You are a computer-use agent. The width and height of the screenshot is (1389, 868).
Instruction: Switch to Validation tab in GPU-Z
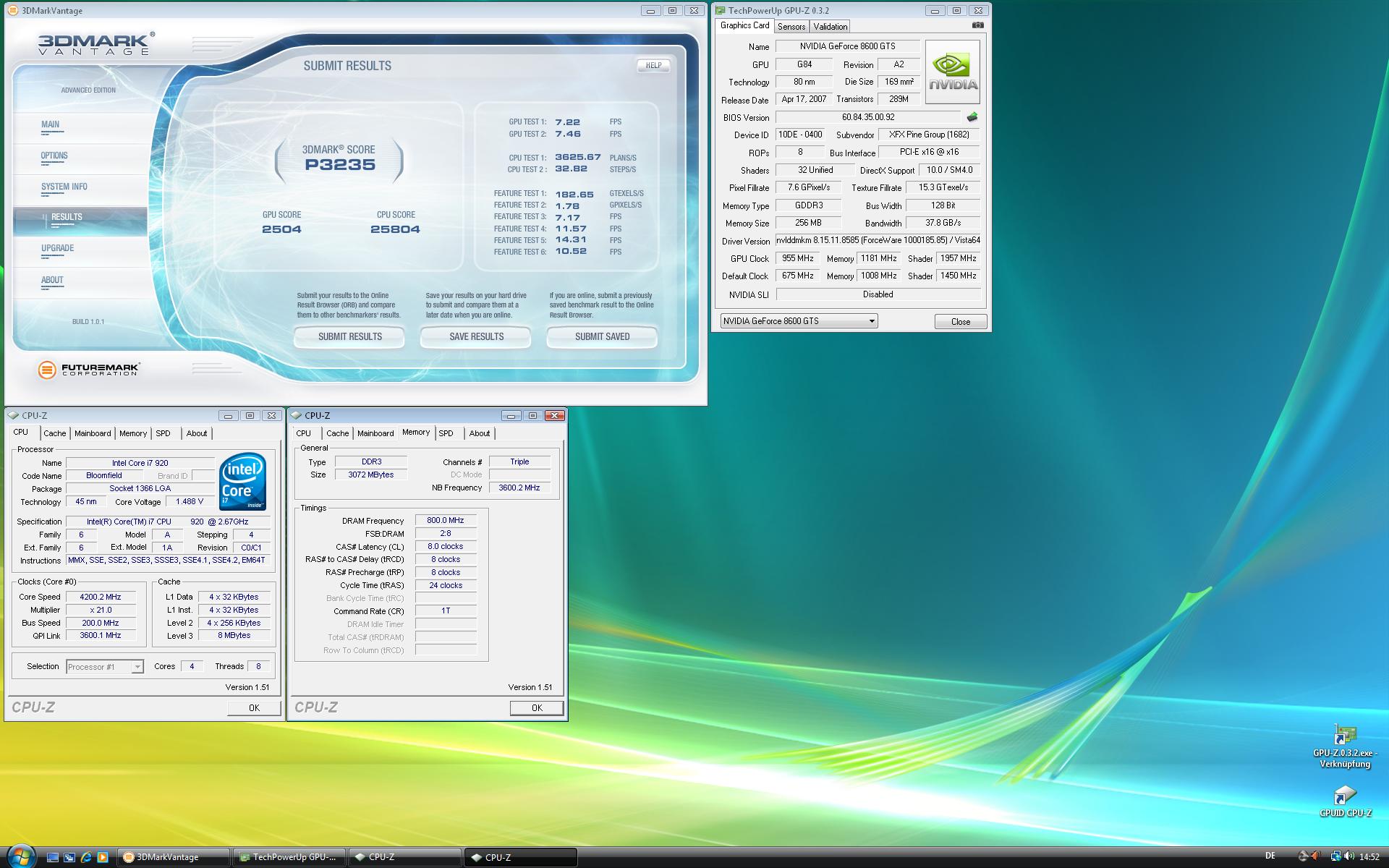830,27
